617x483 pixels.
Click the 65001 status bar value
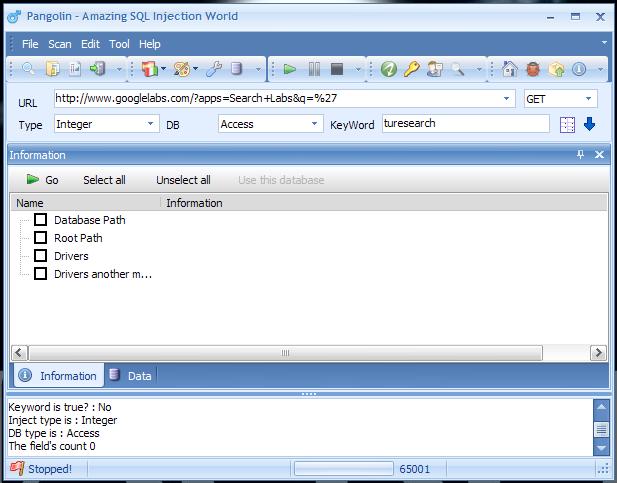click(x=414, y=469)
